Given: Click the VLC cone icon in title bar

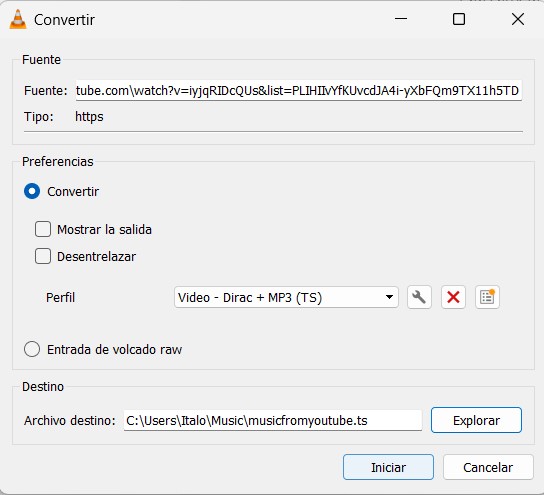Looking at the screenshot, I should click(18, 19).
